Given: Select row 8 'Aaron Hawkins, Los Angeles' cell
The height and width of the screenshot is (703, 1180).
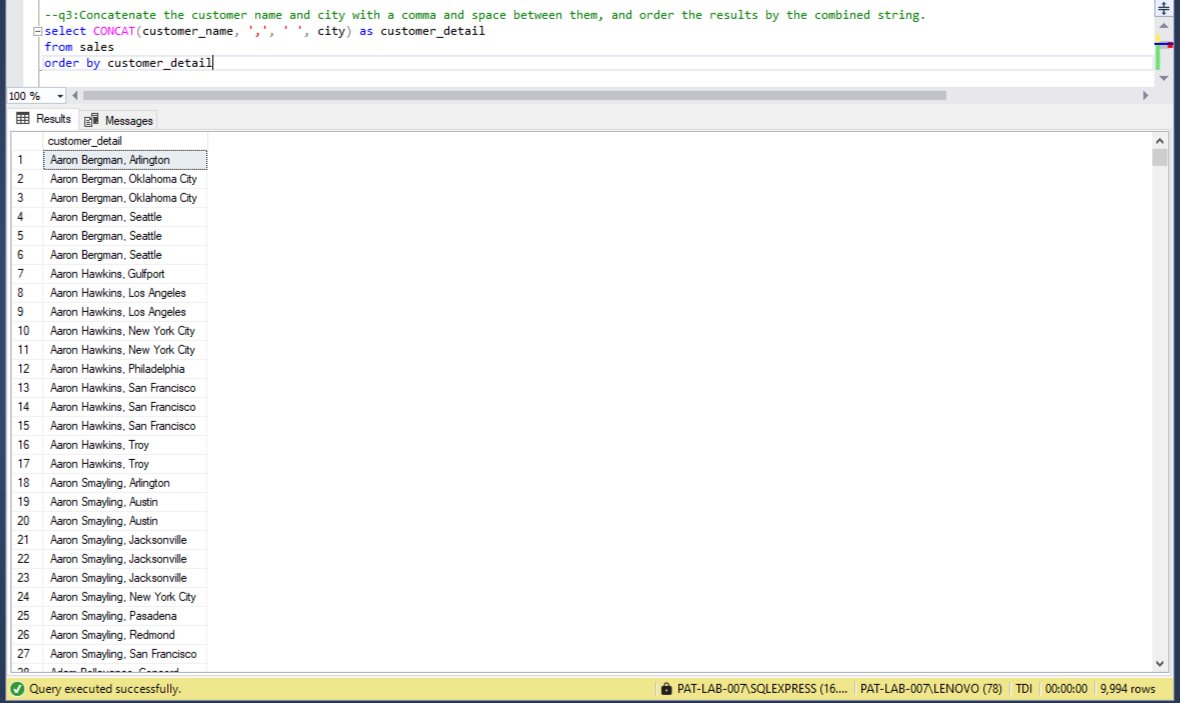Looking at the screenshot, I should 125,293.
